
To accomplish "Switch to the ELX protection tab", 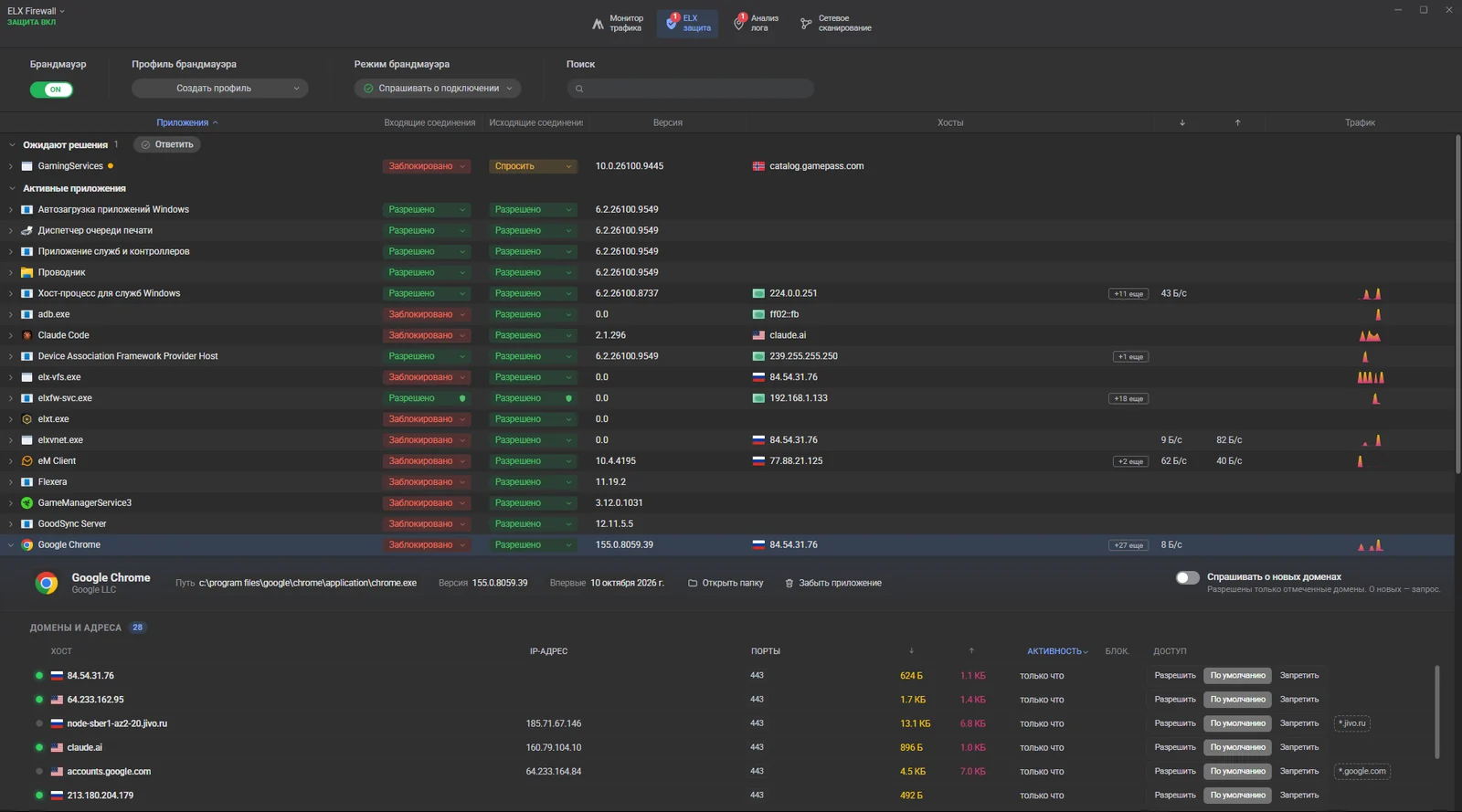I will 687,23.
